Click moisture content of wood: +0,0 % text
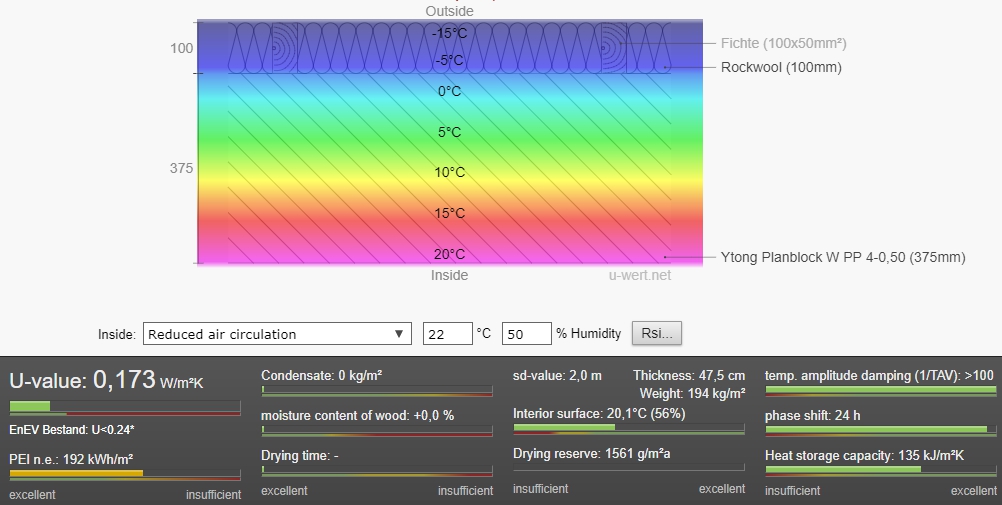 coord(357,416)
